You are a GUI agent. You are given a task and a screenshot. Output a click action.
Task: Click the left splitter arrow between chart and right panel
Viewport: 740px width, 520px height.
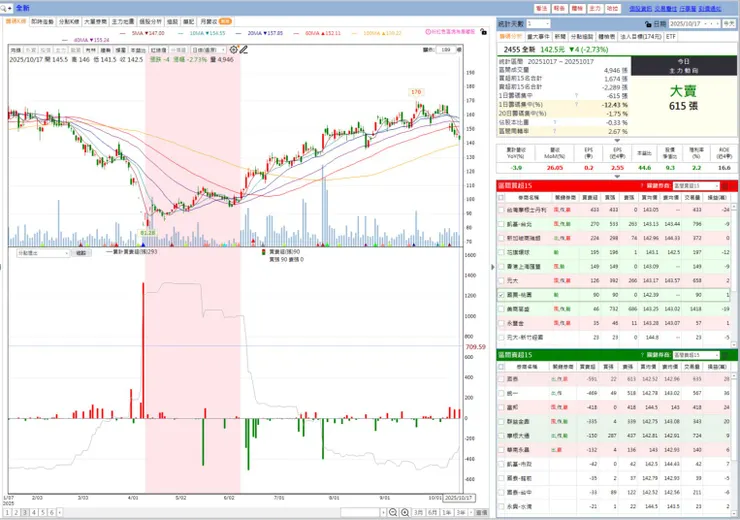coord(493,267)
